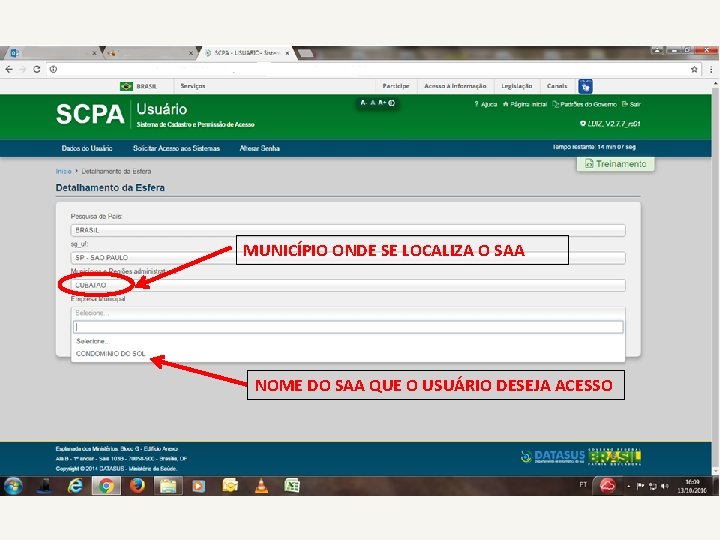This screenshot has height=540, width=720.
Task: Click the browser Back arrow
Action: click(9, 69)
